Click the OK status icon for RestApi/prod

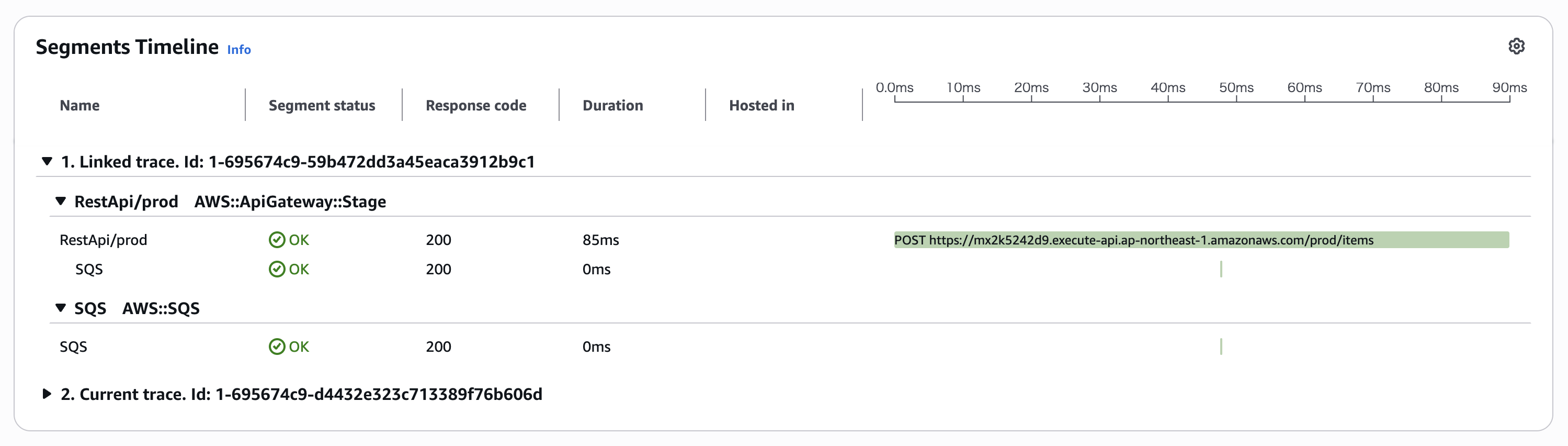click(x=277, y=240)
